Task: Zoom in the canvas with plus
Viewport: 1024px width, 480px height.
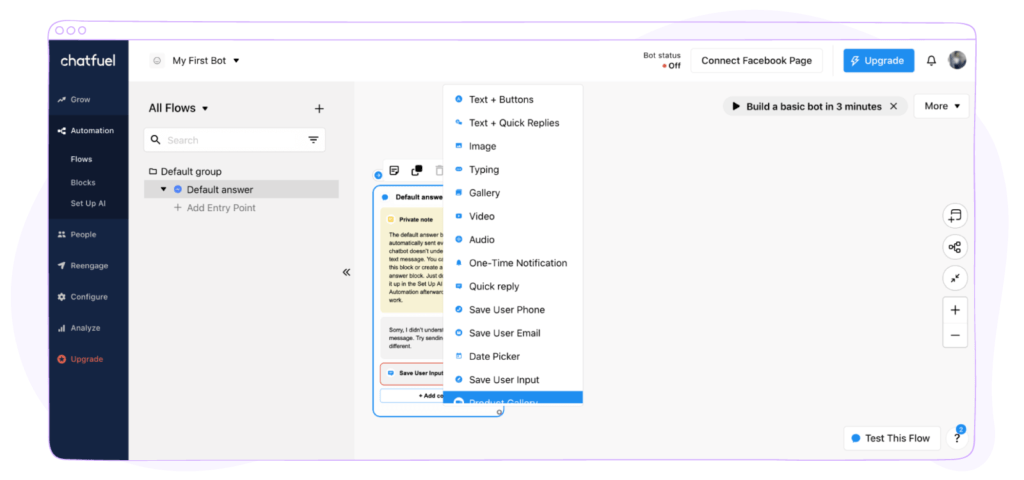Action: point(955,310)
